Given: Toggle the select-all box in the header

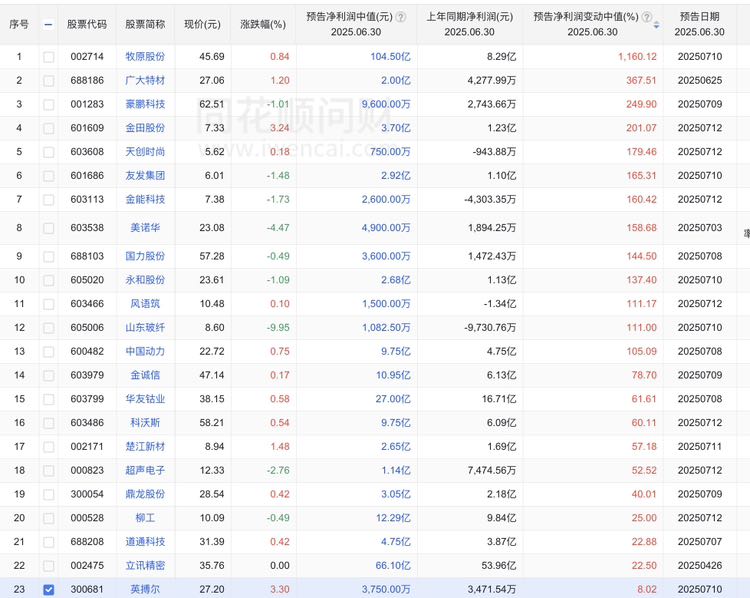Looking at the screenshot, I should (x=48, y=24).
